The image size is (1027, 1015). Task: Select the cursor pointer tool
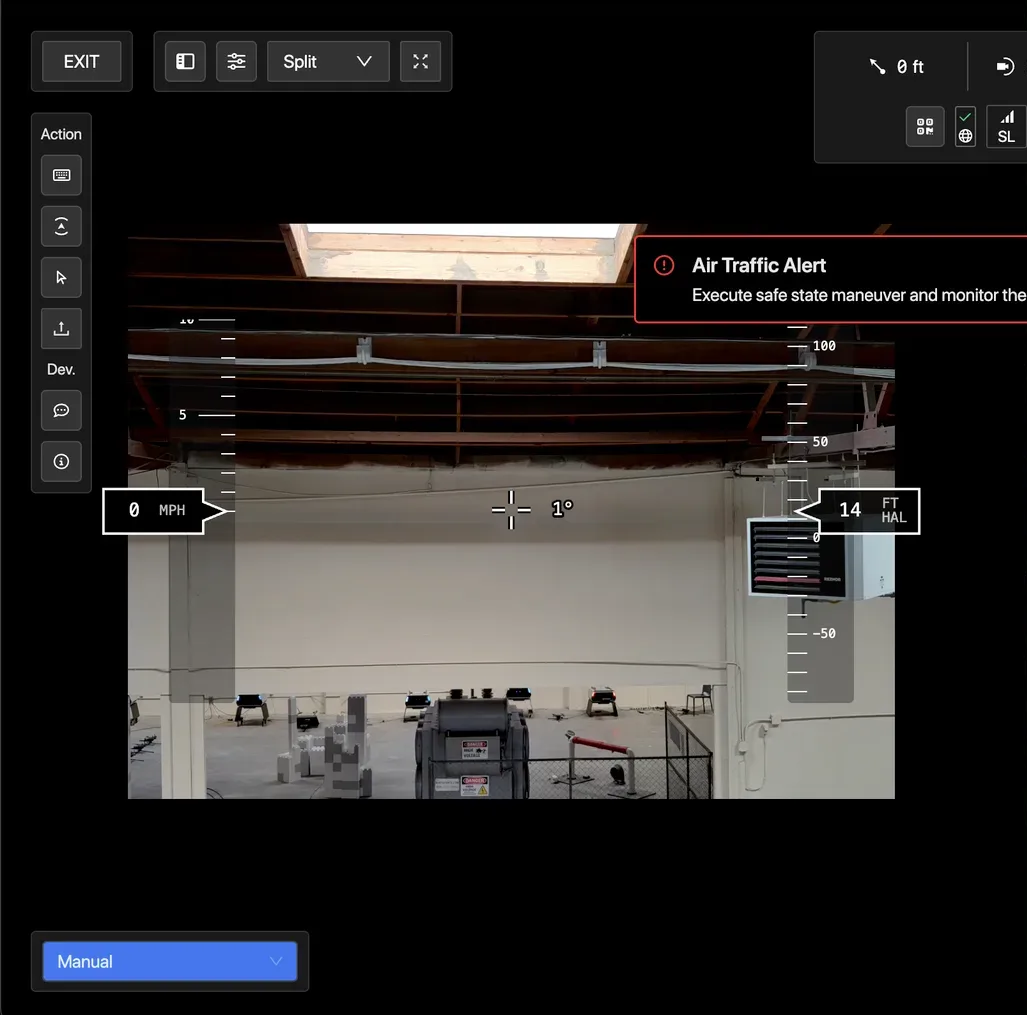click(61, 277)
